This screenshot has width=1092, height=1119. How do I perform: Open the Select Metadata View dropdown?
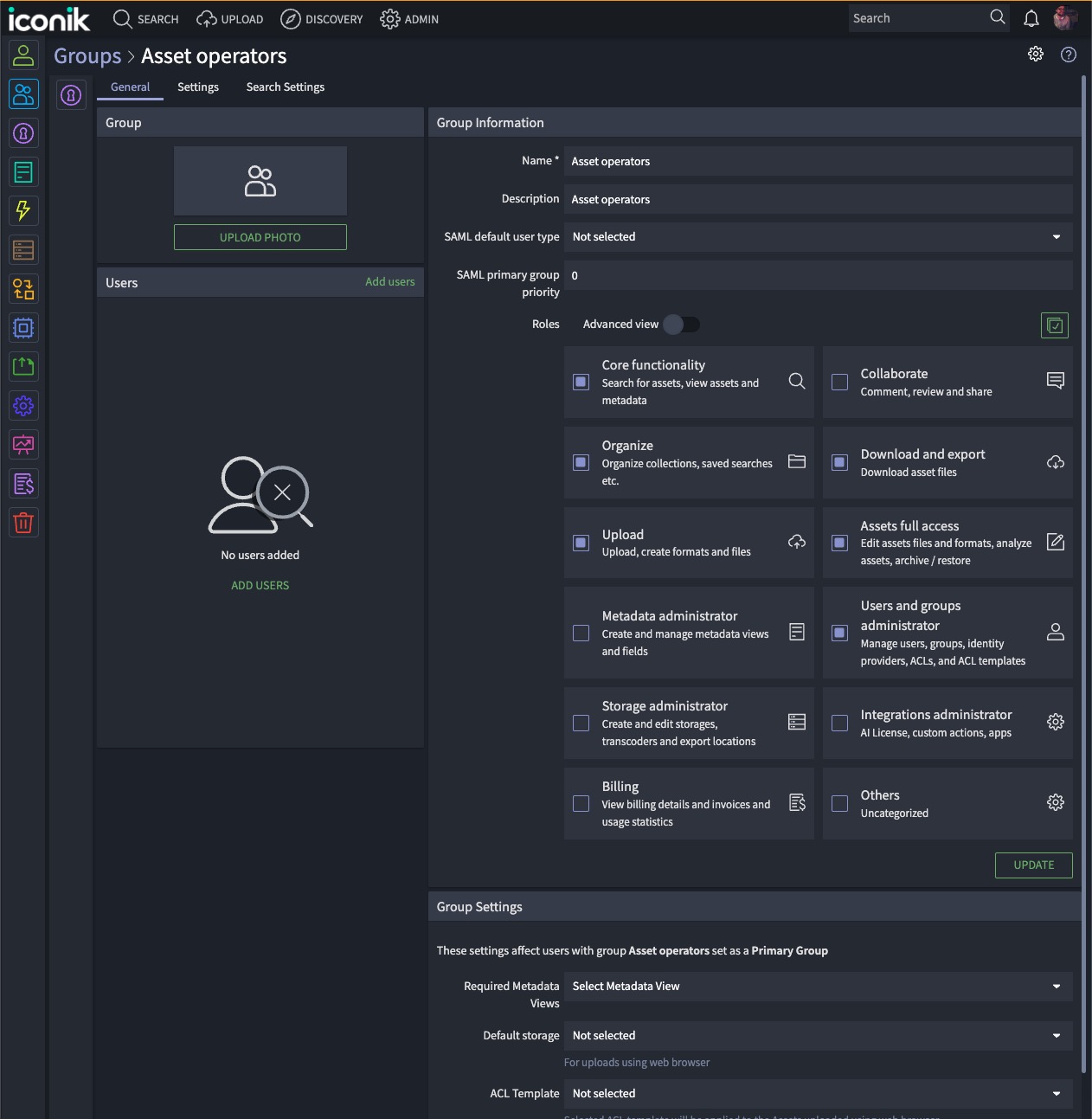pyautogui.click(x=1055, y=986)
